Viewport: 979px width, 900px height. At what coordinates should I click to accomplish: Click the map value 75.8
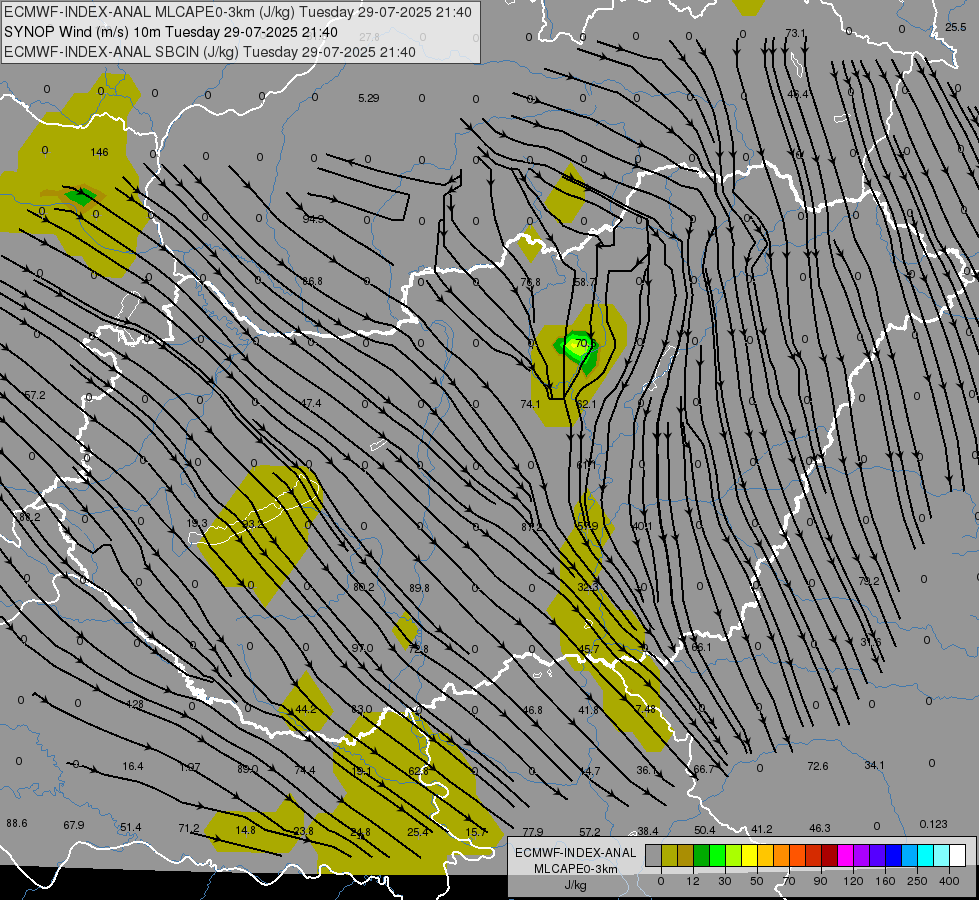pos(530,282)
